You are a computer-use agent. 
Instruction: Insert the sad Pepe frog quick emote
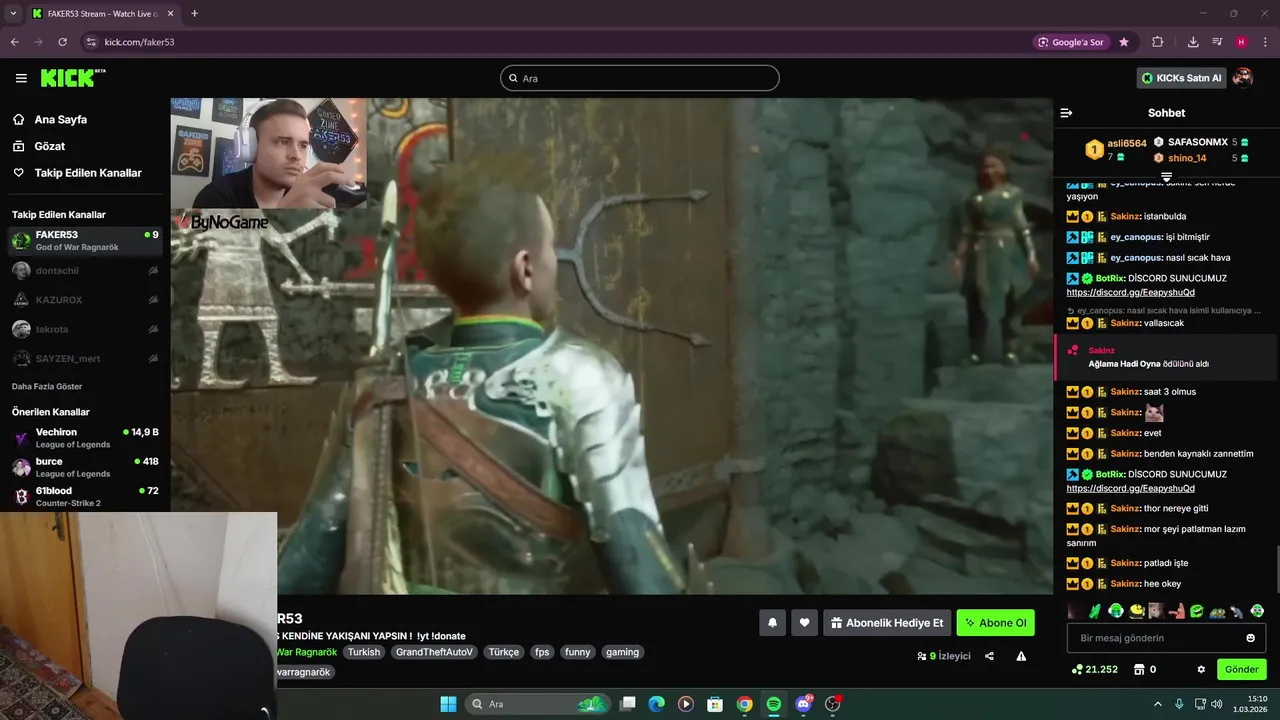pyautogui.click(x=1216, y=610)
